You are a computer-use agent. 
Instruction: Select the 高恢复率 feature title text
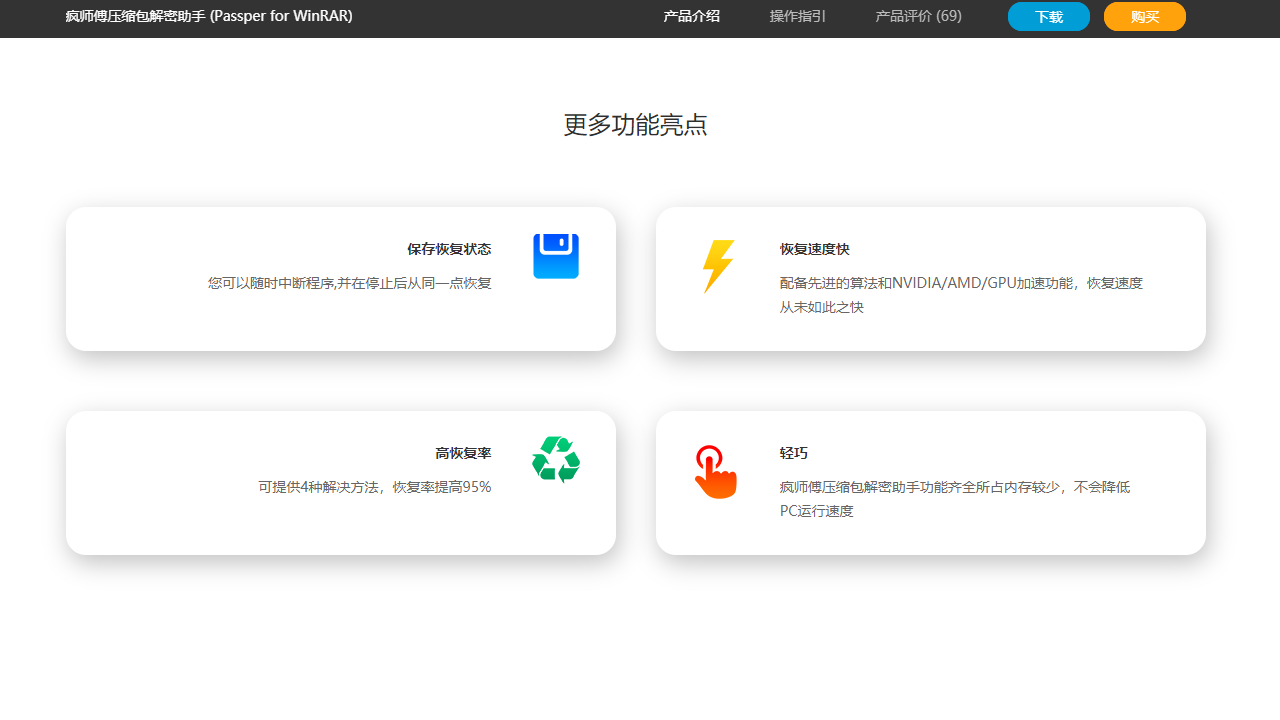(x=463, y=453)
